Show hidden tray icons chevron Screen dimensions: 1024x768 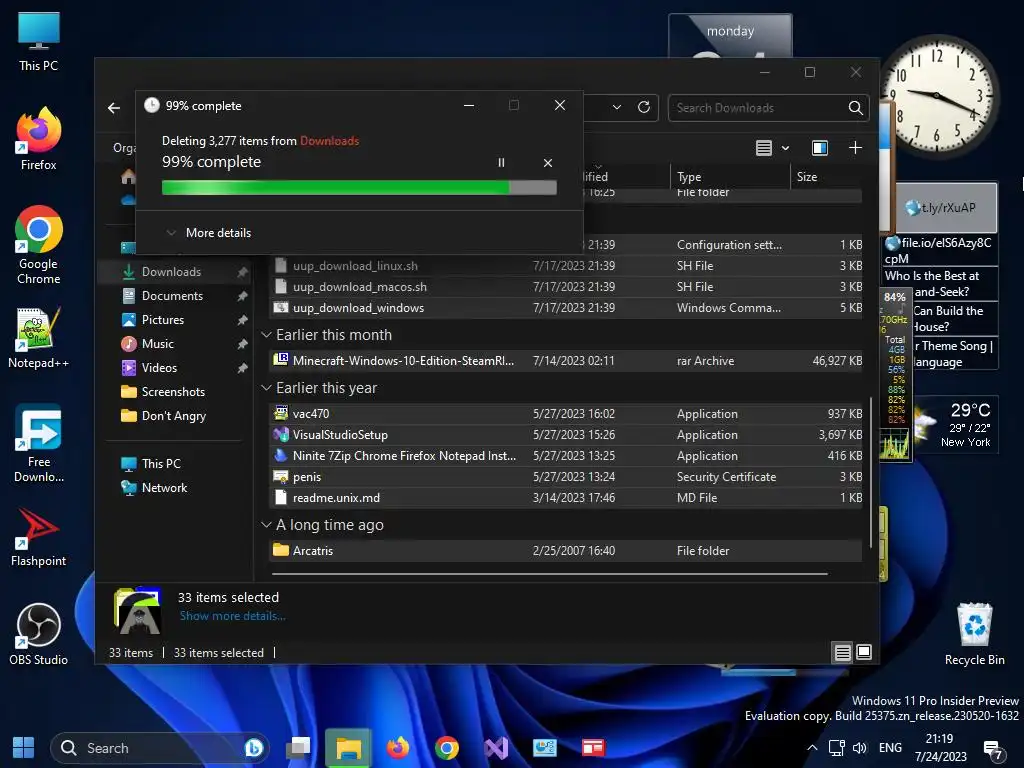(x=812, y=748)
